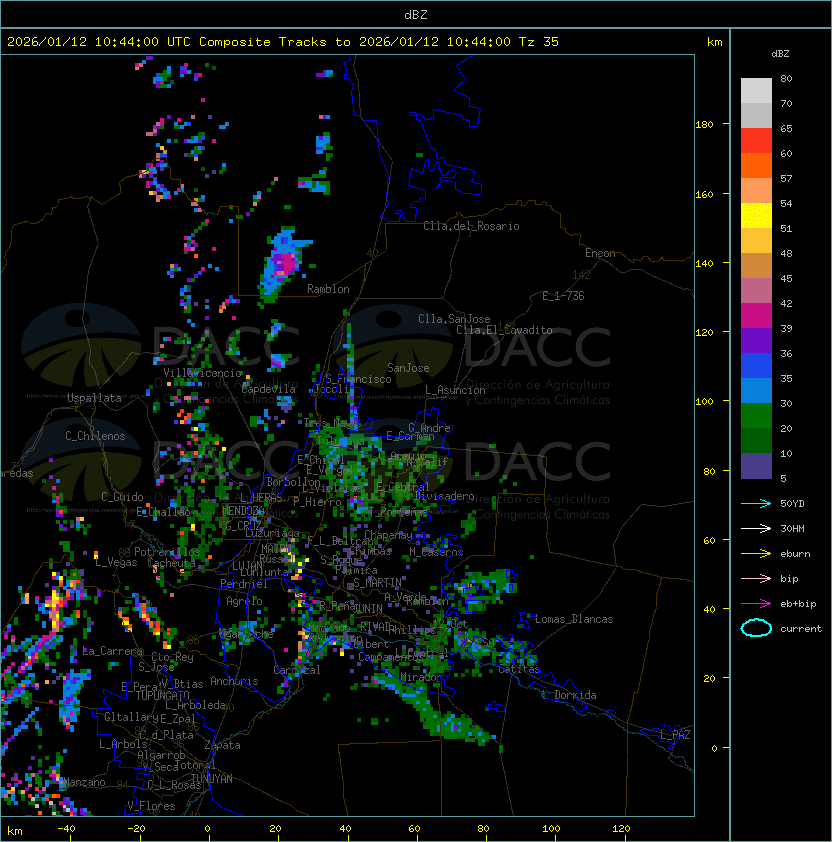
Task: Click the pink bip arrow in legend
Action: pos(756,578)
